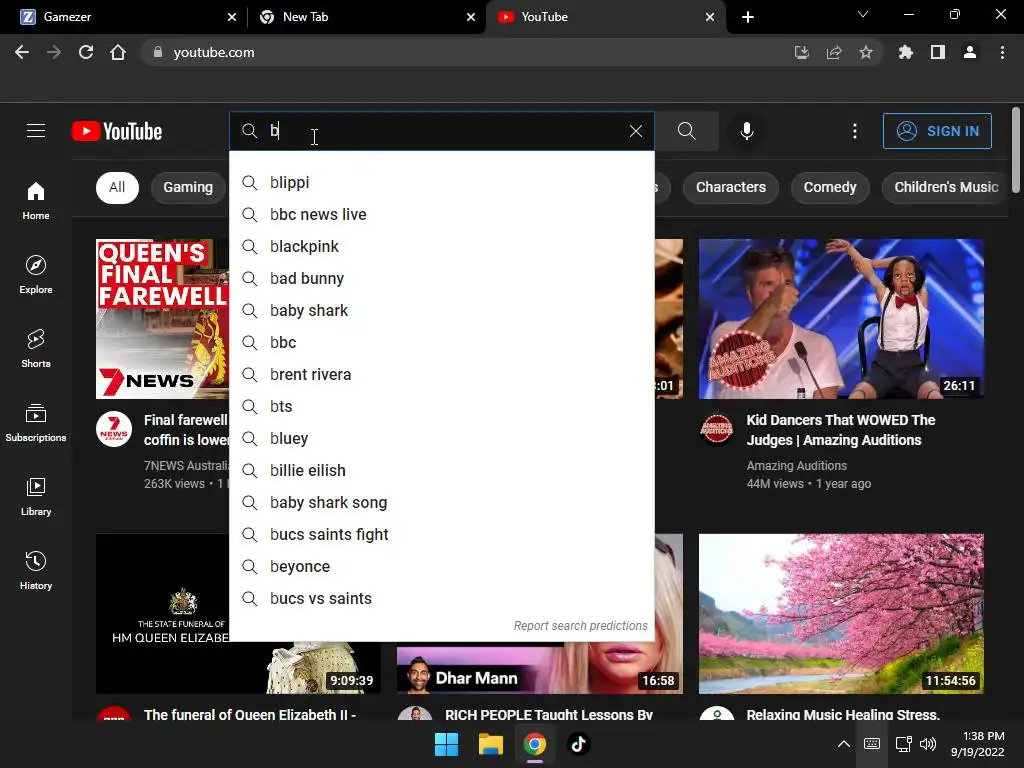The height and width of the screenshot is (768, 1024).
Task: Click the YouTube logo
Action: 117,131
